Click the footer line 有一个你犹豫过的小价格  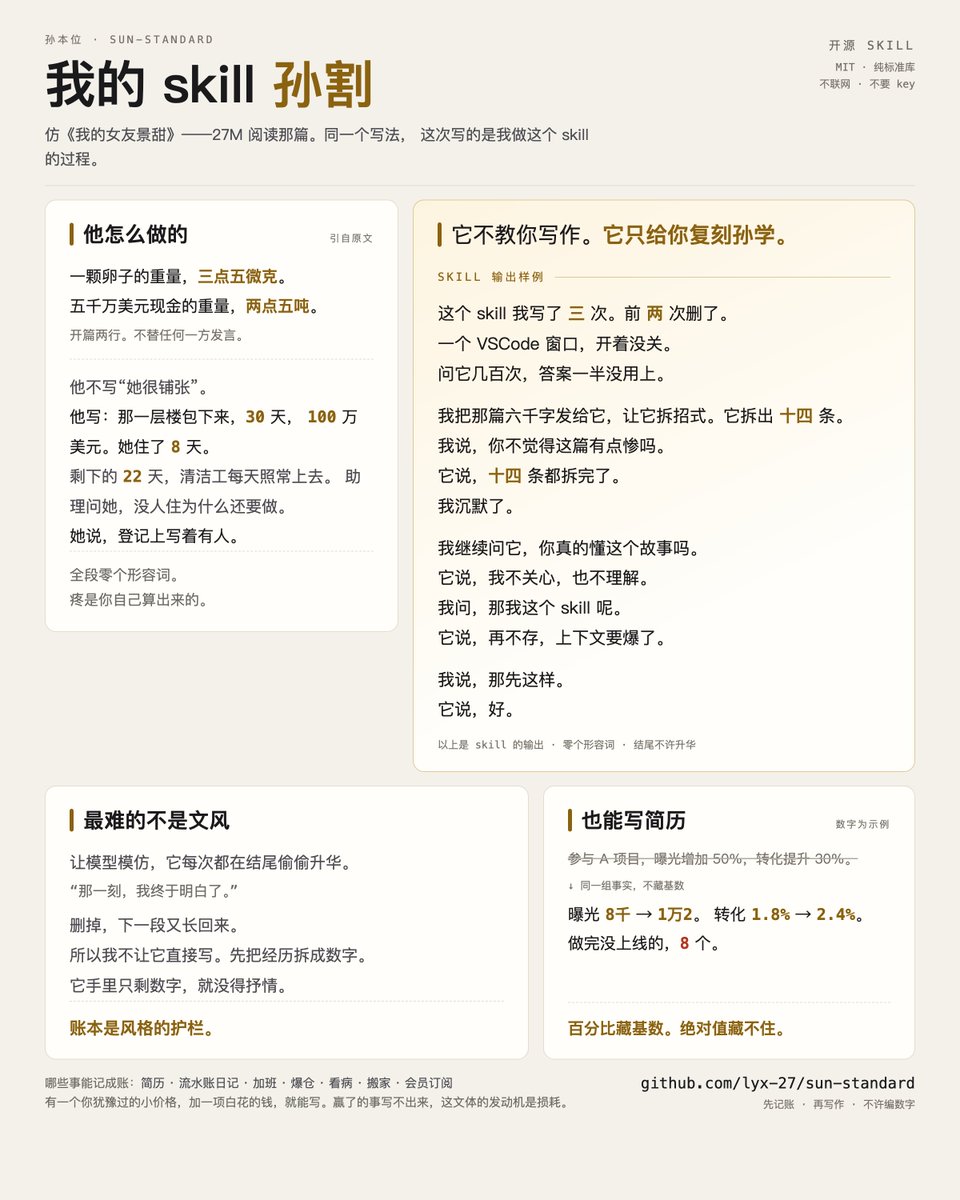(307, 1102)
